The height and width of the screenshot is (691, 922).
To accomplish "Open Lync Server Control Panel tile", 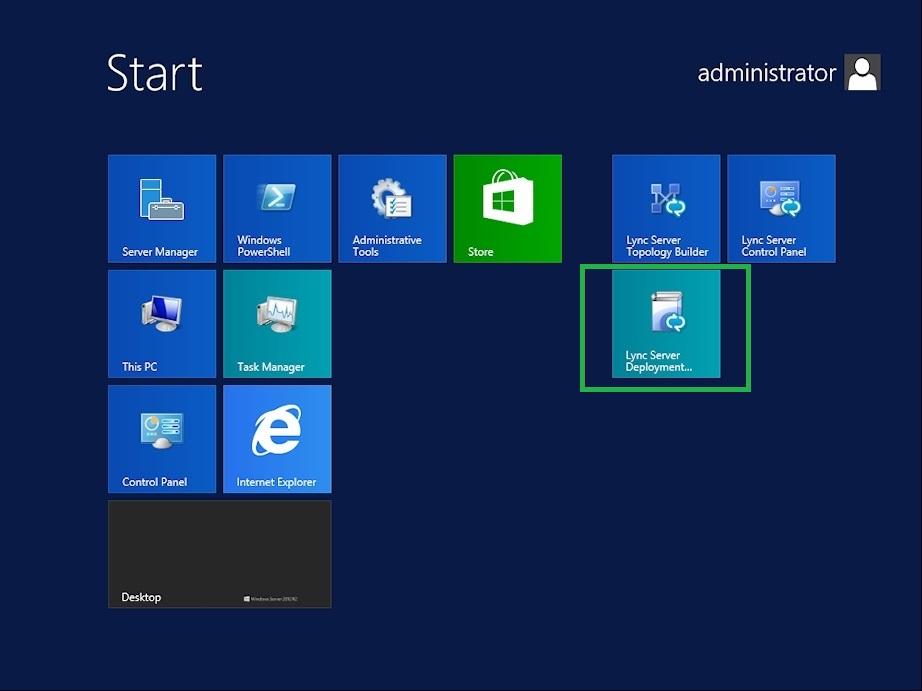I will pyautogui.click(x=781, y=208).
